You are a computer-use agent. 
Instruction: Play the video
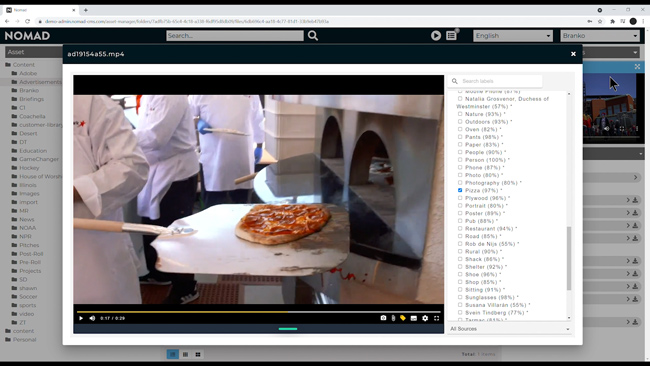click(x=81, y=318)
